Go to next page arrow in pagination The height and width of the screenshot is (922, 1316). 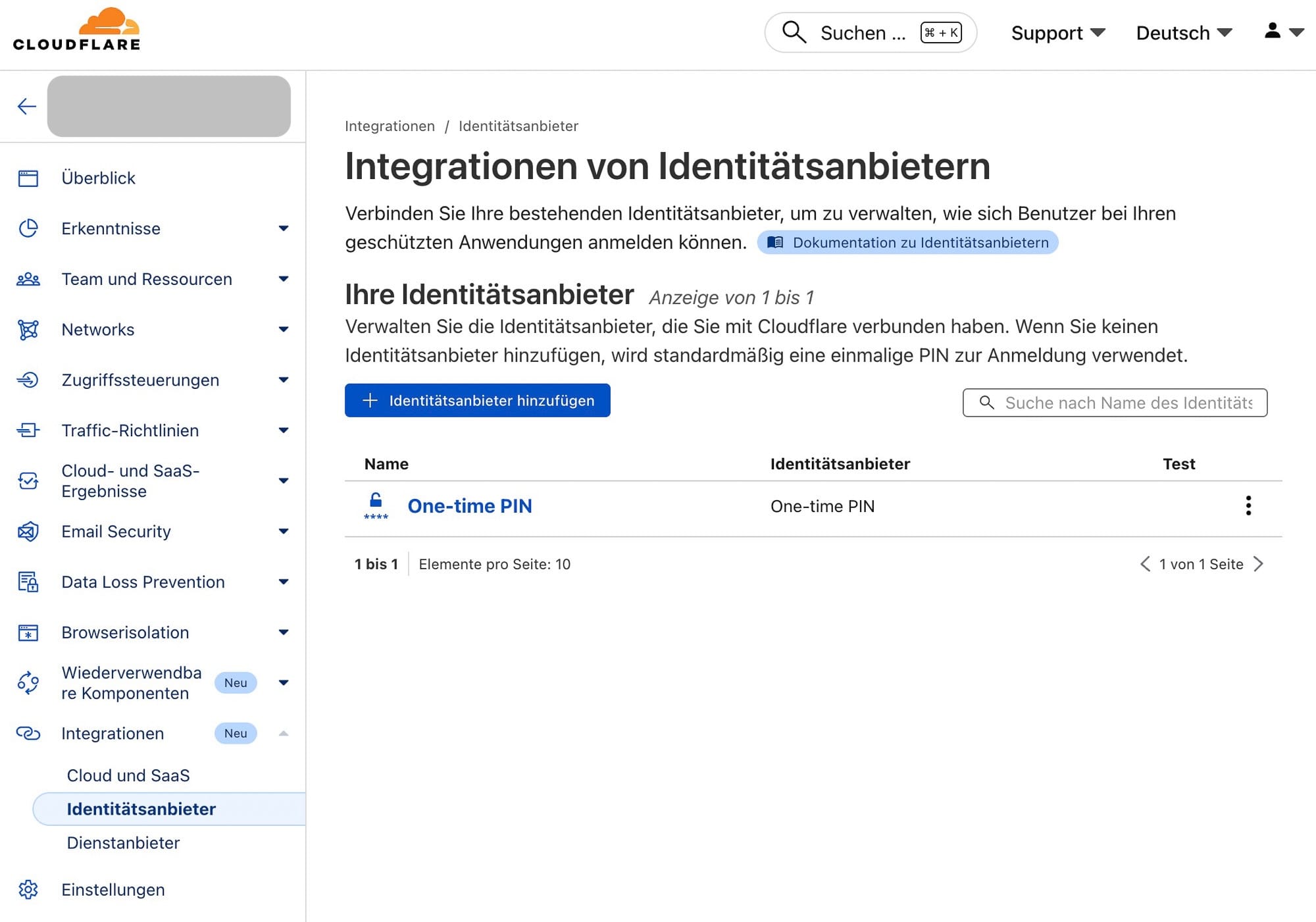click(1258, 564)
